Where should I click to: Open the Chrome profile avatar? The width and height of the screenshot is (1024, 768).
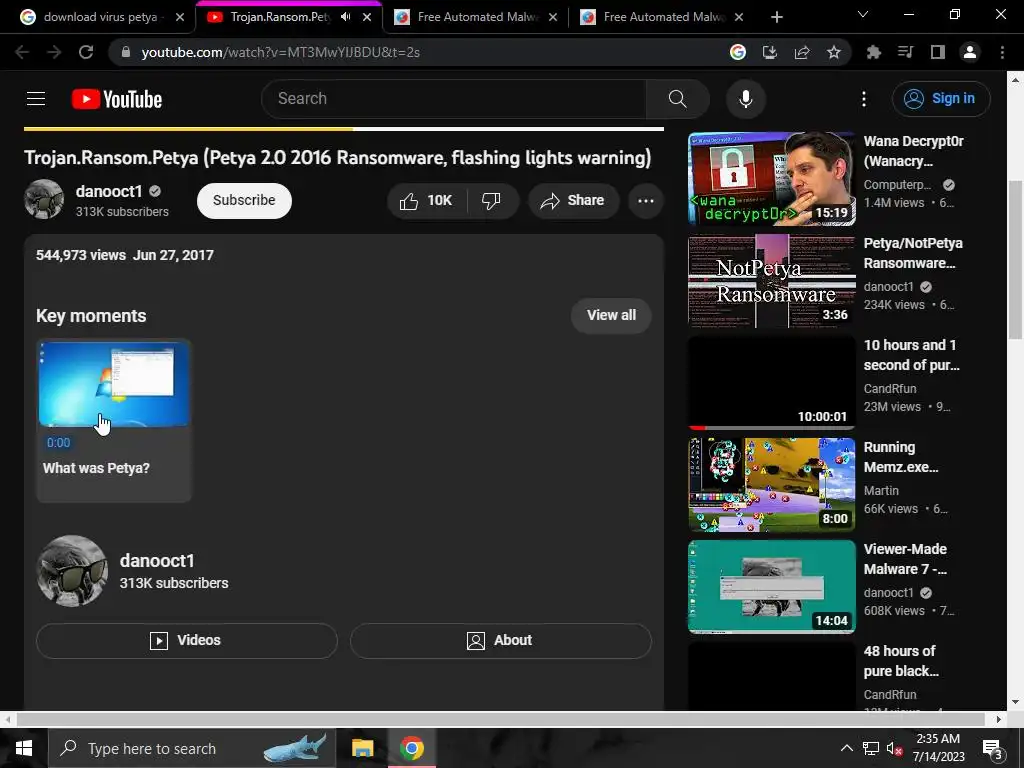click(970, 52)
